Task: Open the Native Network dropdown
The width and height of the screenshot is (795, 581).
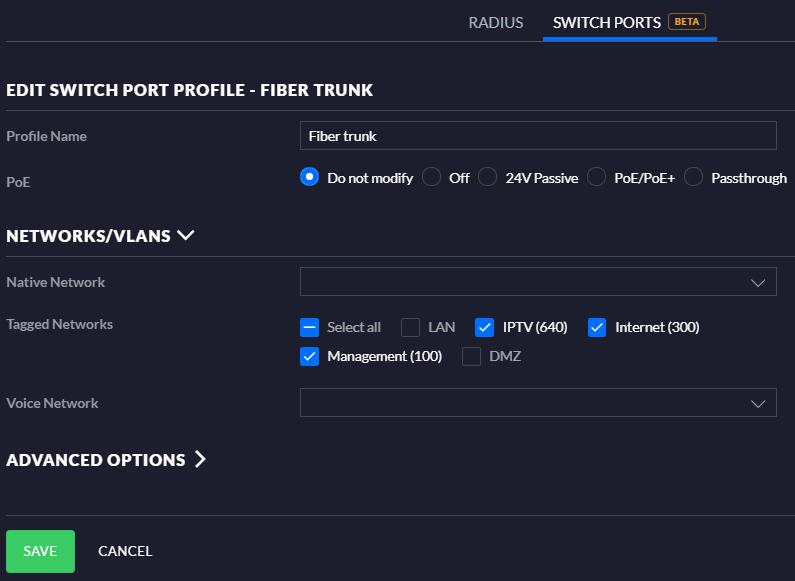Action: pos(538,282)
